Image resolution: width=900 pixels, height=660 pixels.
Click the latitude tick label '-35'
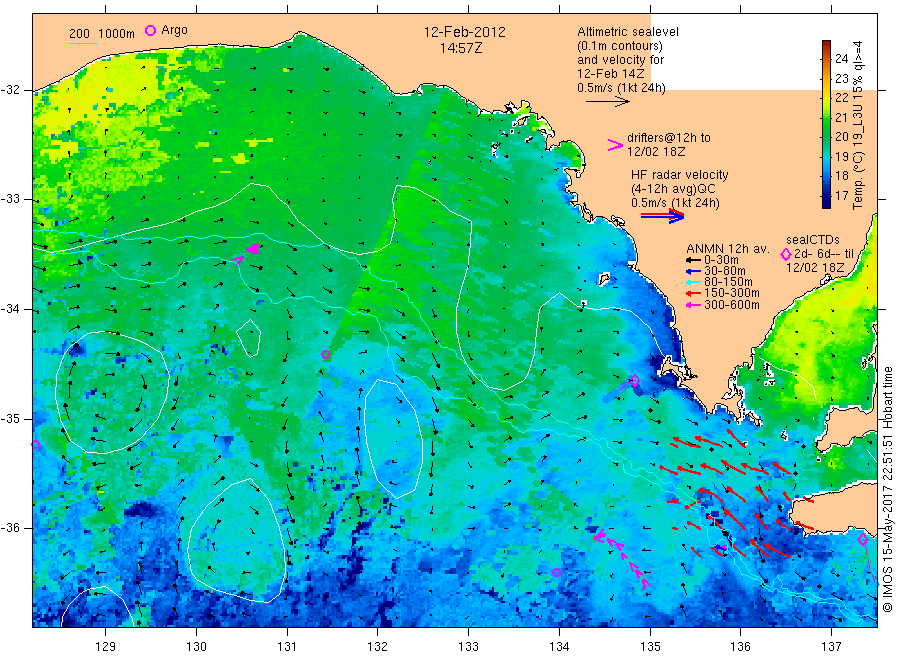tap(10, 418)
